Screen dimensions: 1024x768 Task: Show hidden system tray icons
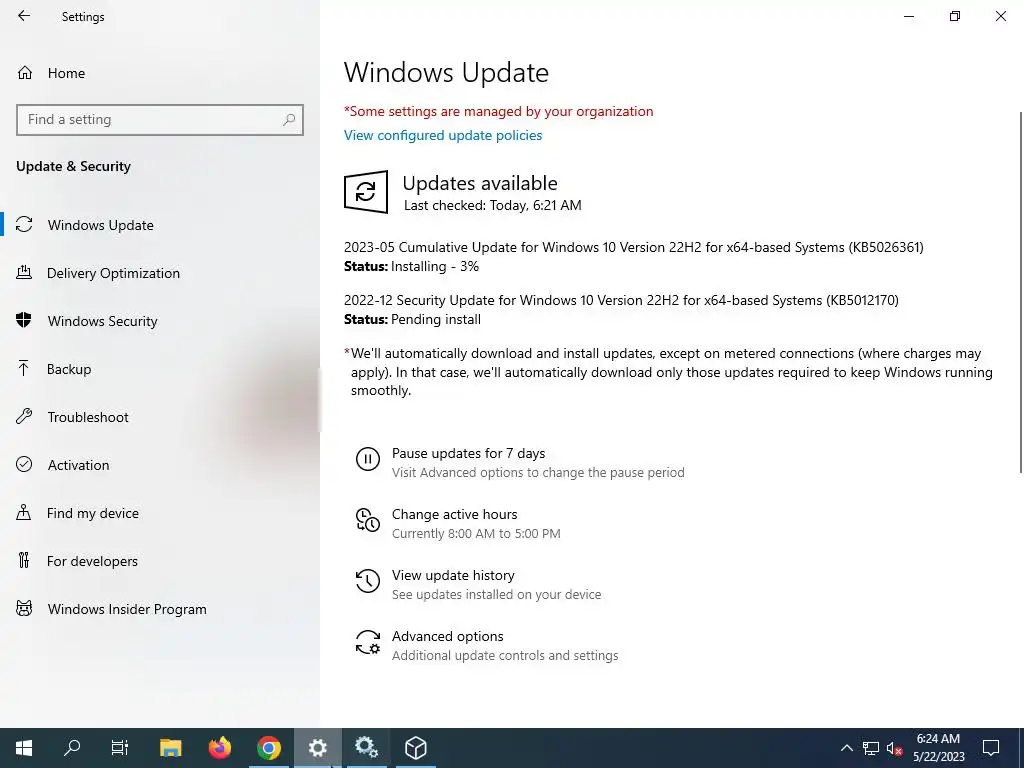(x=846, y=748)
